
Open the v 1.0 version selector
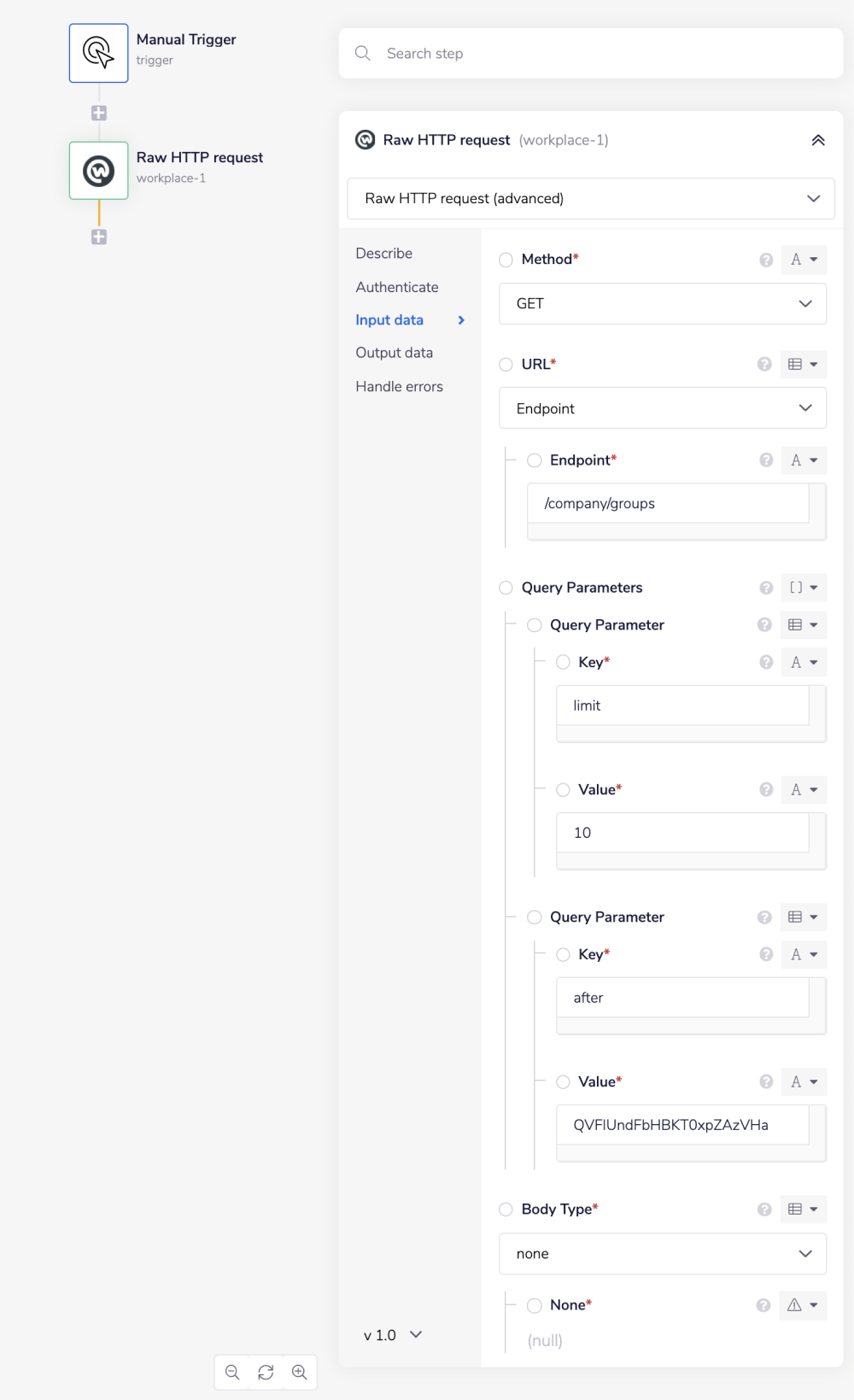(393, 1335)
